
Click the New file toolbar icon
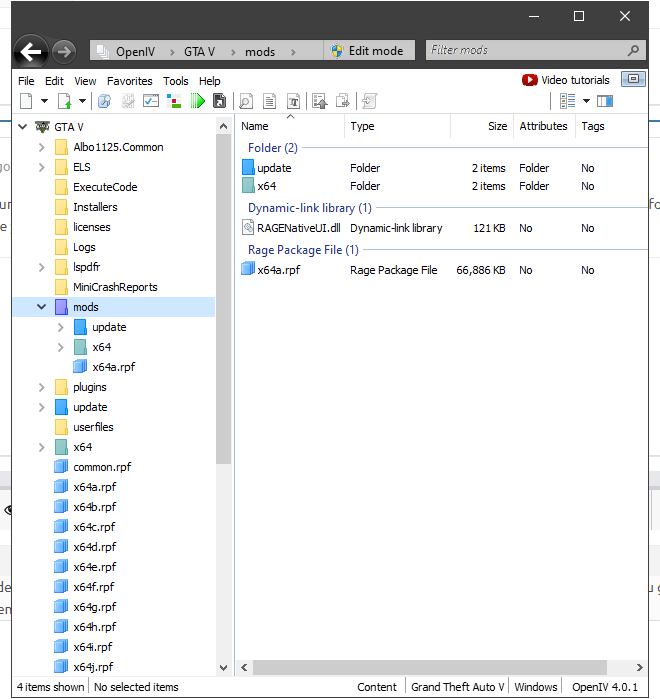point(26,101)
